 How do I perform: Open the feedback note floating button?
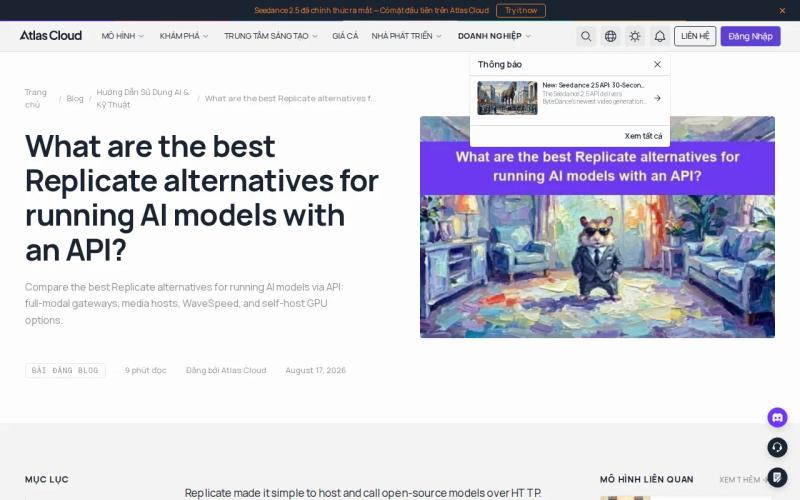point(777,478)
